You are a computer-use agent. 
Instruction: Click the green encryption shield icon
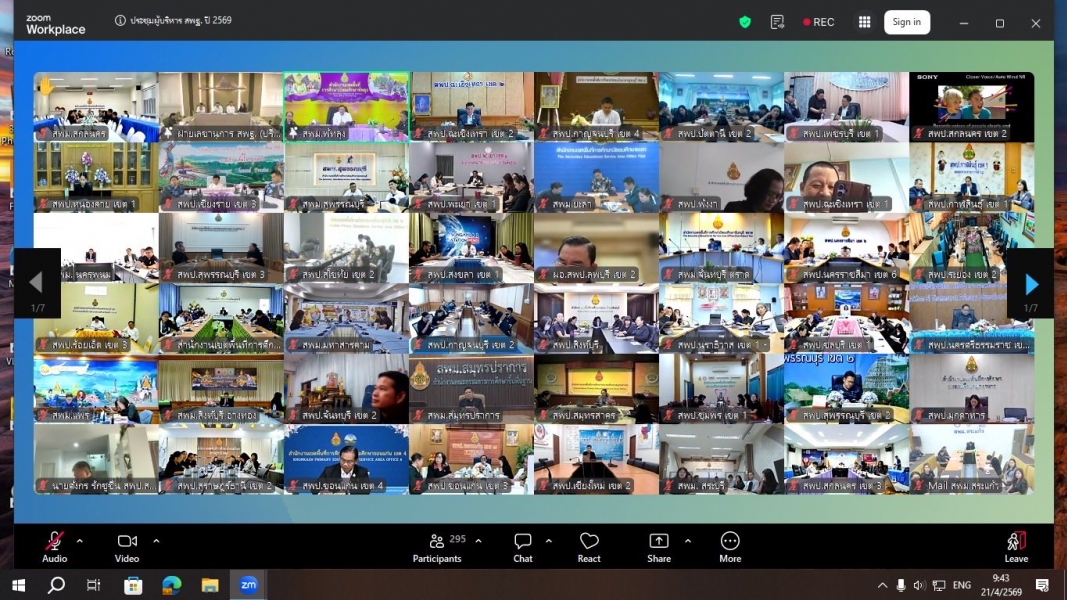745,22
